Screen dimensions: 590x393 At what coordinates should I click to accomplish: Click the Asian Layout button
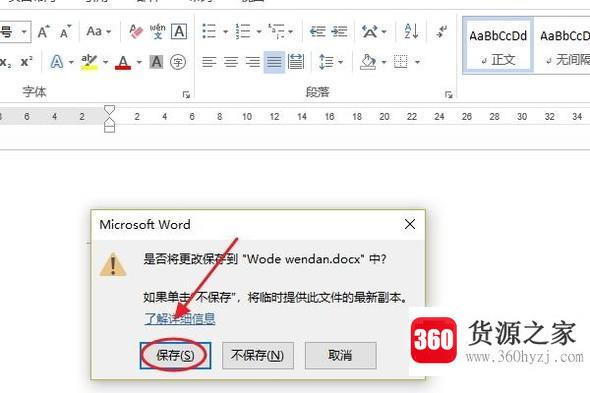tap(370, 31)
